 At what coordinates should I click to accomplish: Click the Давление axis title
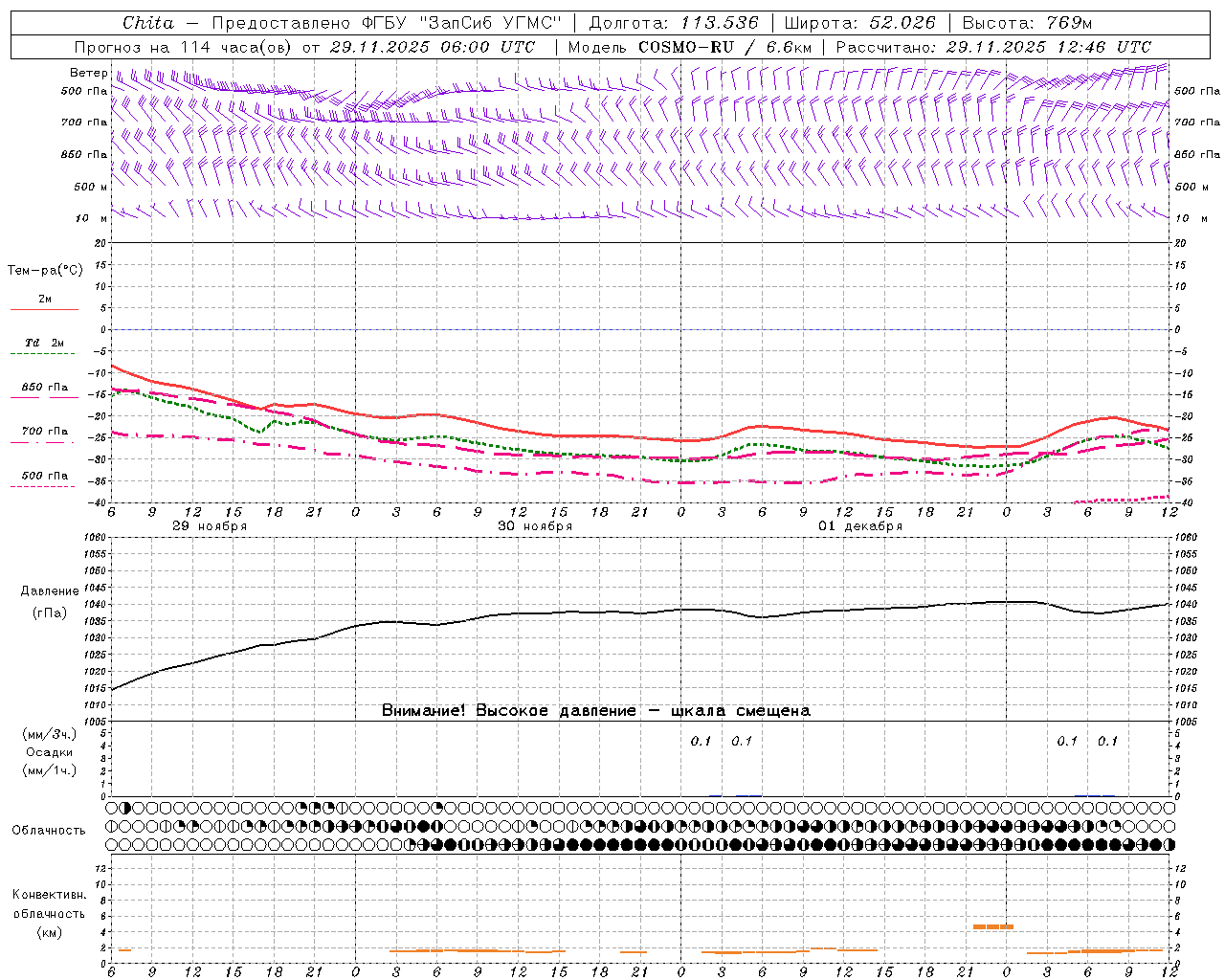tap(51, 591)
